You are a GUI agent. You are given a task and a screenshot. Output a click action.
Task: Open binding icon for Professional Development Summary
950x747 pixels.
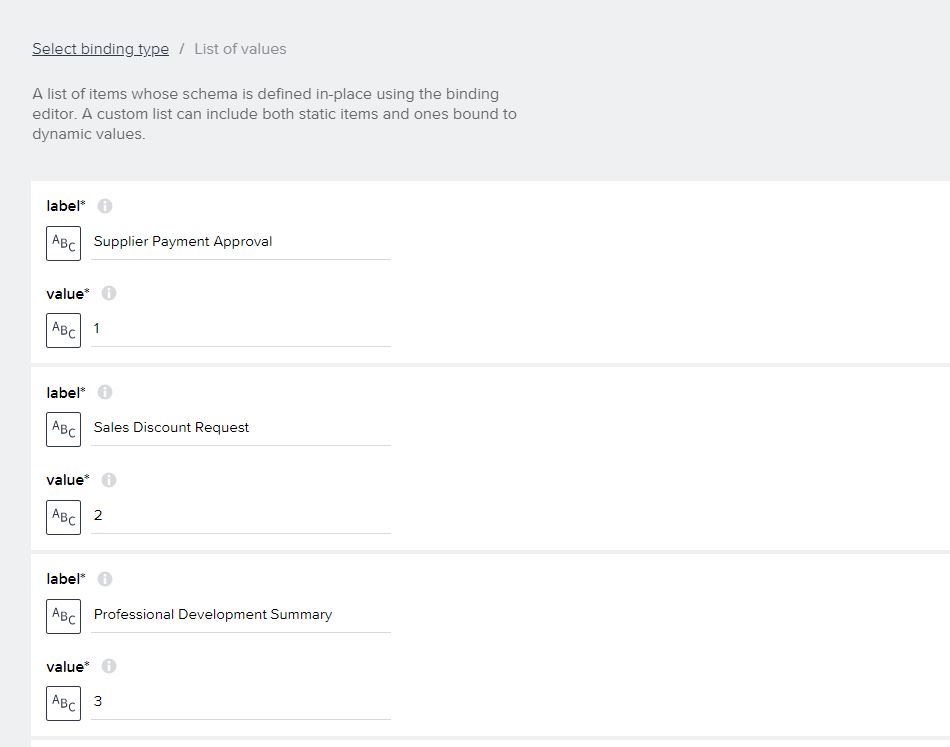64,616
